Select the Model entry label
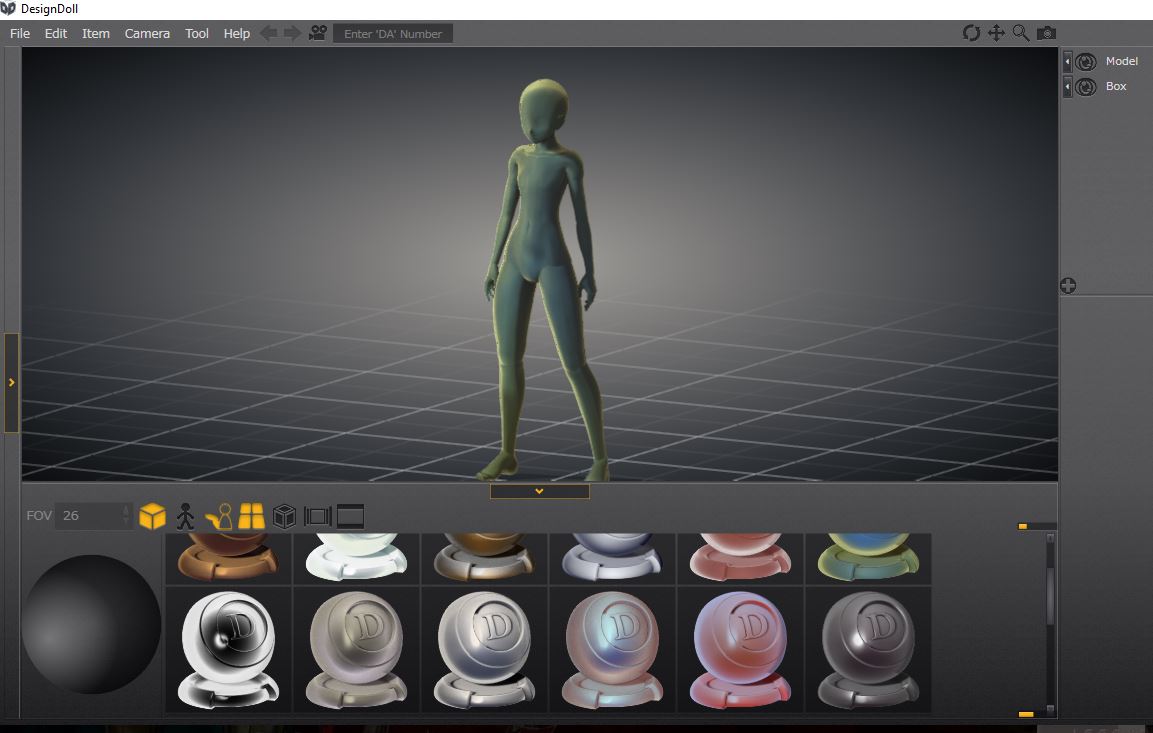1153x733 pixels. tap(1121, 61)
